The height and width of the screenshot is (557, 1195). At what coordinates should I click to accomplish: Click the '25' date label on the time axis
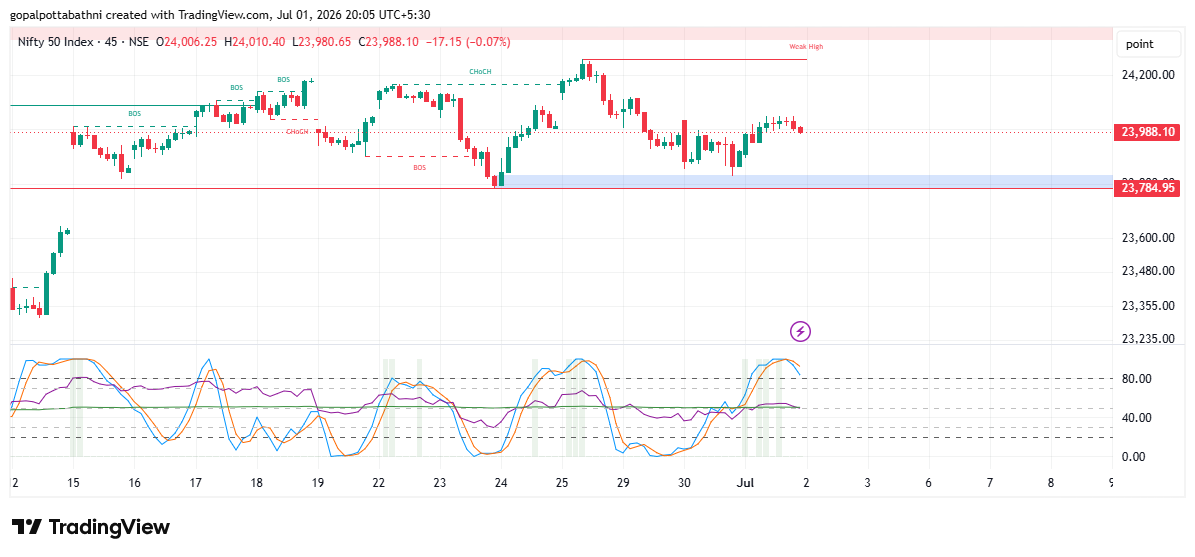click(x=562, y=482)
